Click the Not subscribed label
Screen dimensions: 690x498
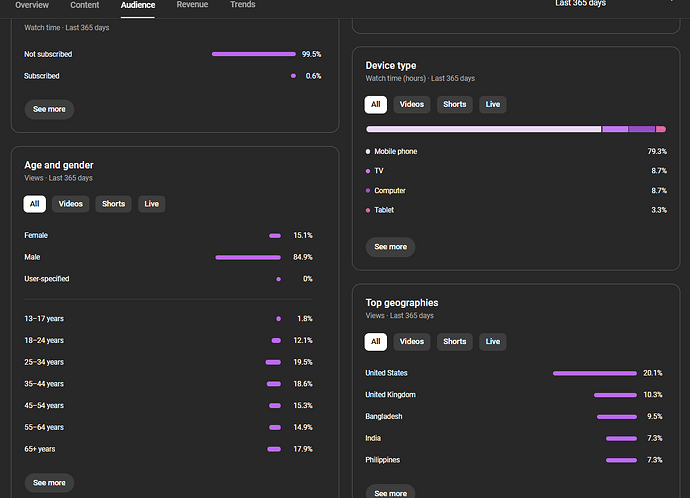tap(48, 54)
